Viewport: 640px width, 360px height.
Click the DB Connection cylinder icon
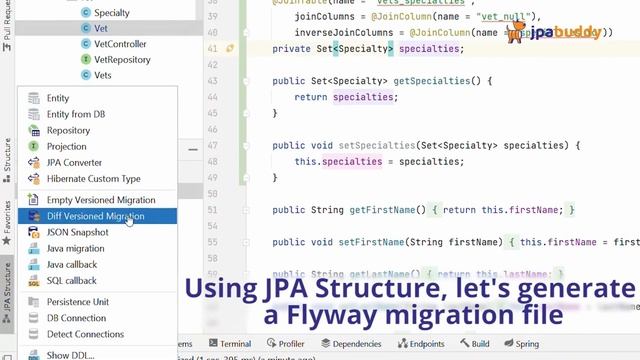point(33,318)
